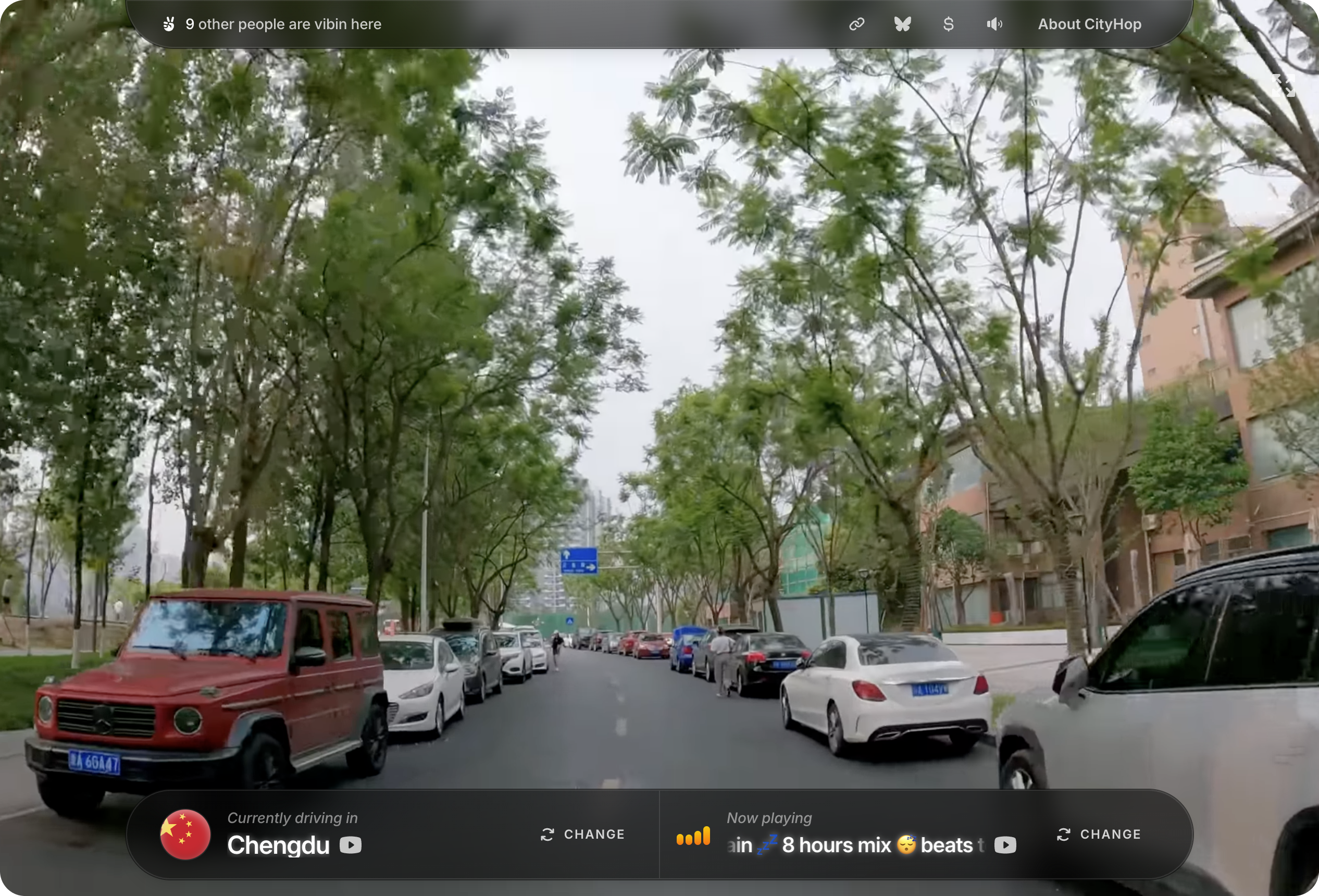Click the dollar sign donate icon
The image size is (1319, 896).
click(x=948, y=24)
